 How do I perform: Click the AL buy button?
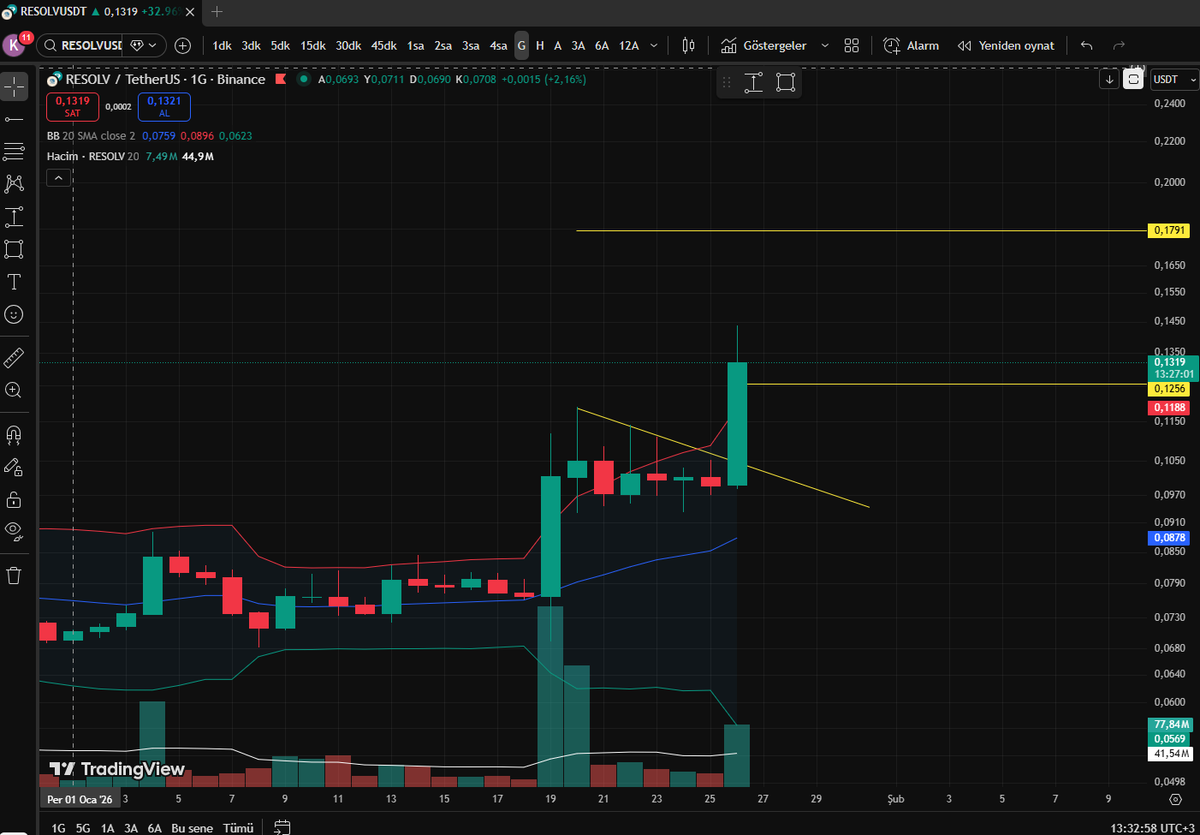coord(163,107)
